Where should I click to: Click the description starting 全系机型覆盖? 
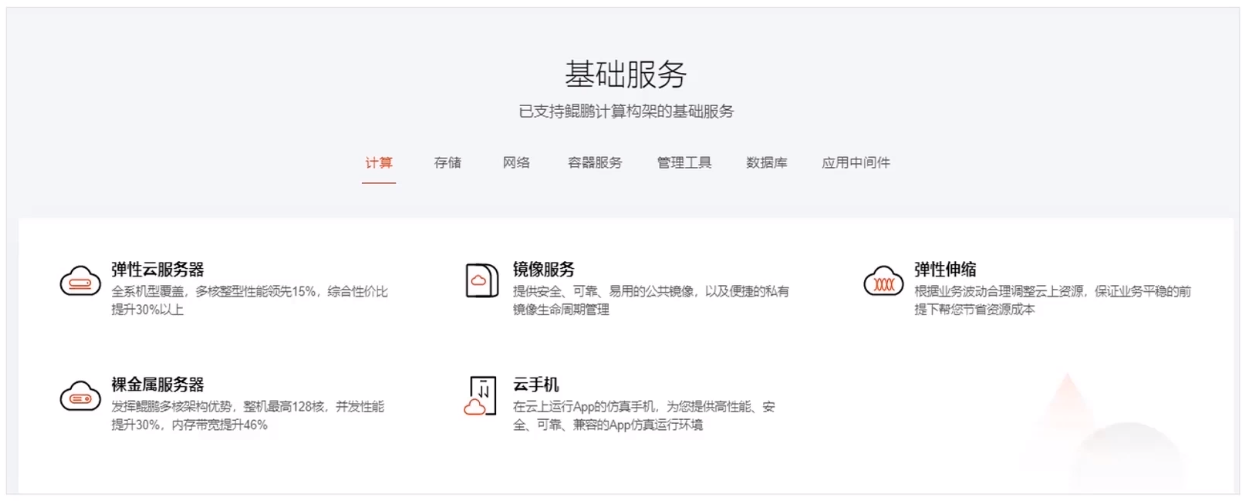click(x=249, y=300)
